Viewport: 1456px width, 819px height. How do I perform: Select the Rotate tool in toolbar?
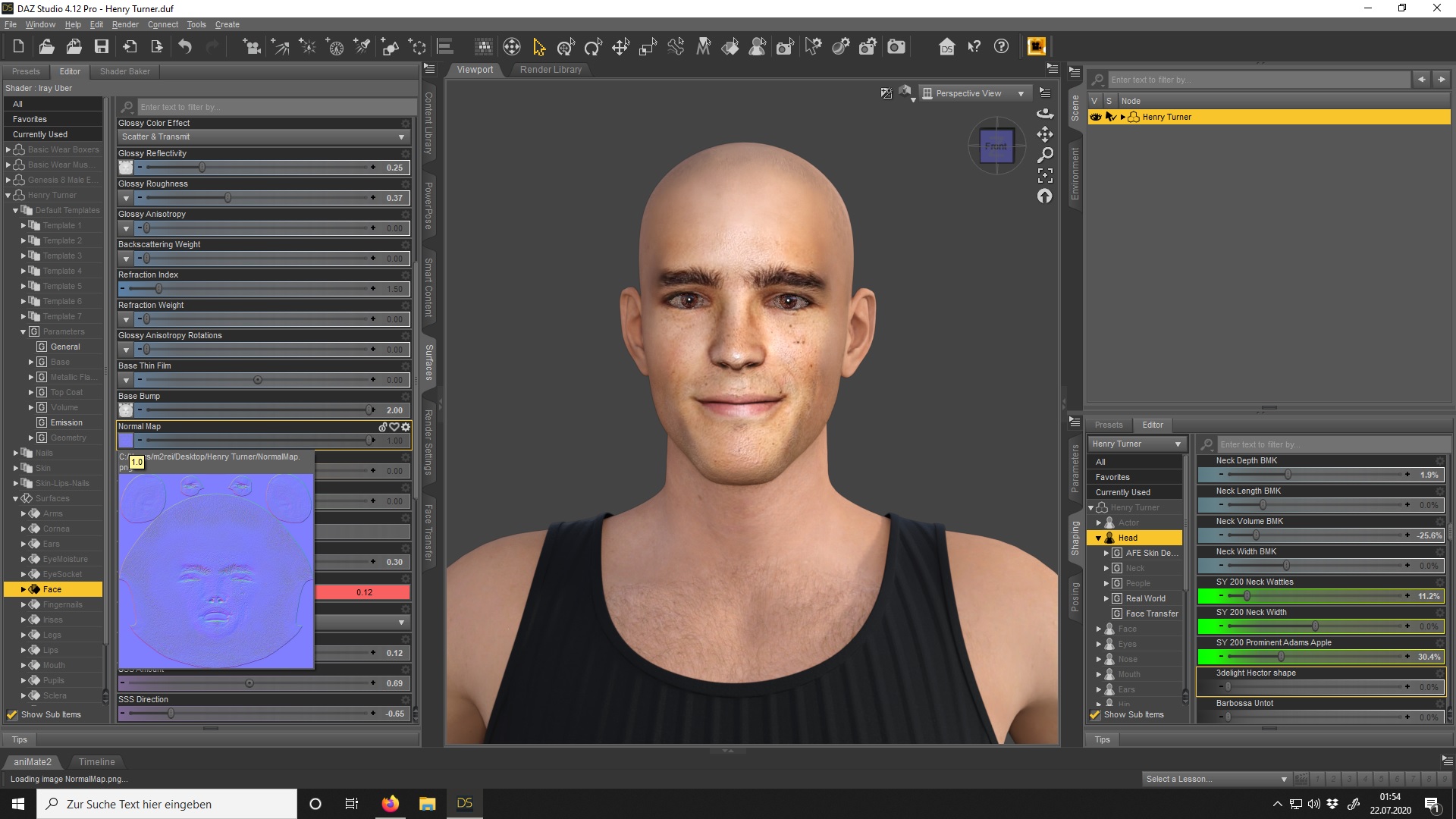593,47
